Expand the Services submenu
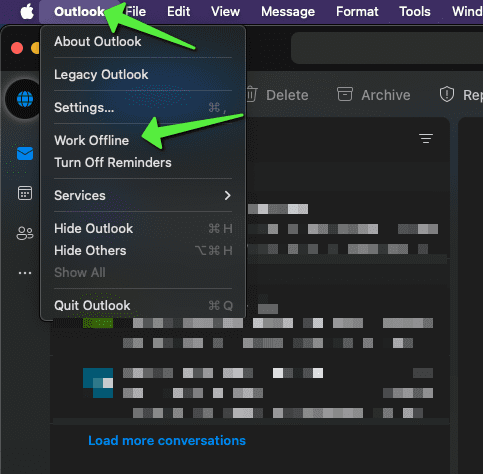483x474 pixels. coord(143,195)
